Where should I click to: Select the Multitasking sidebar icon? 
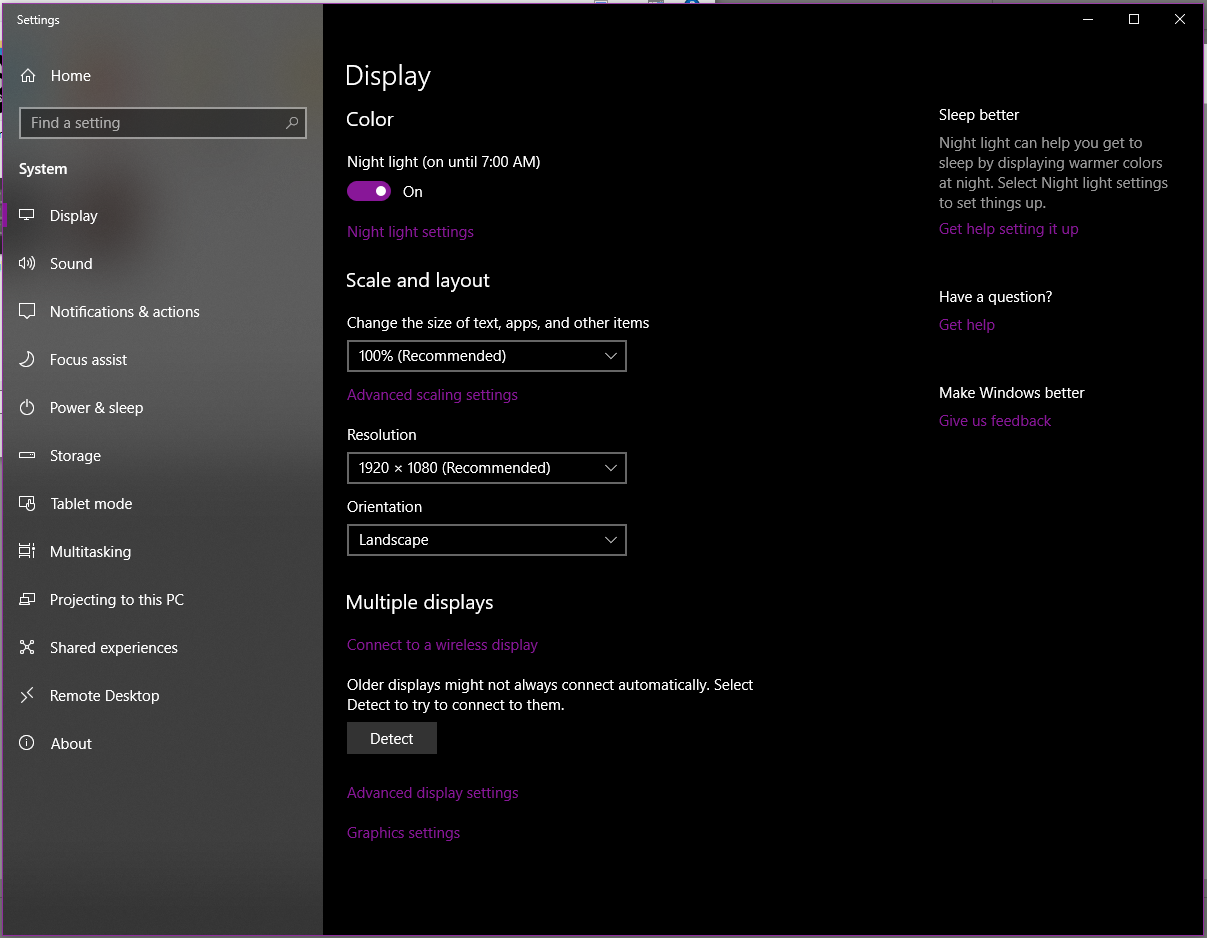(x=27, y=551)
